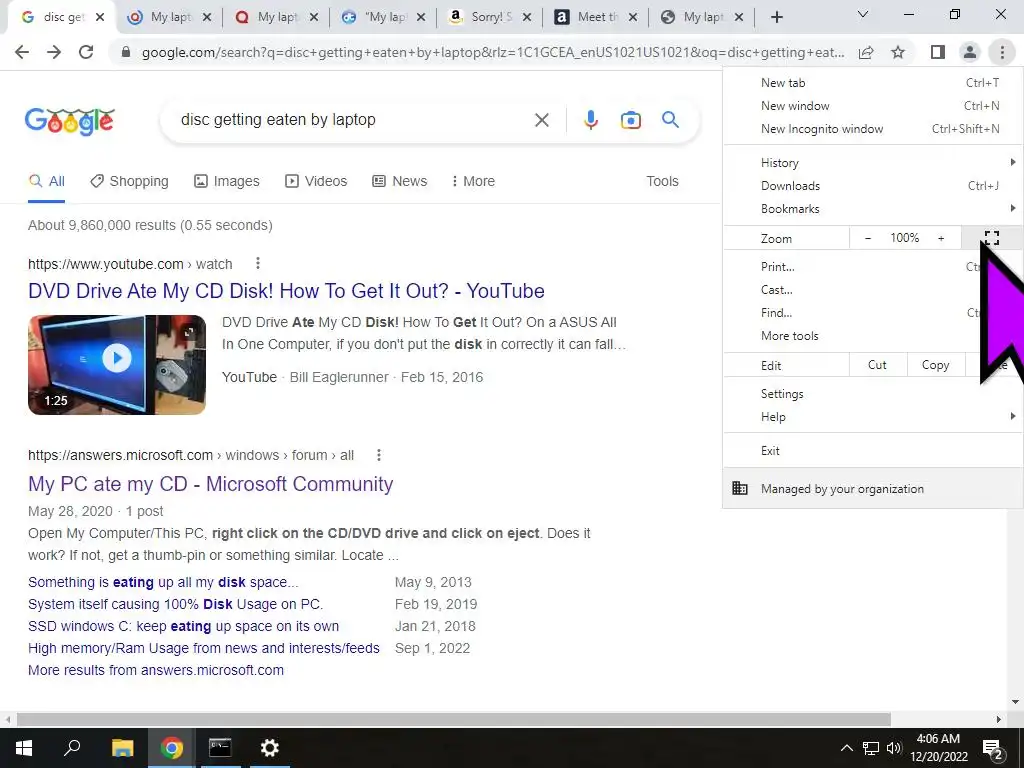1024x768 pixels.
Task: Submit search with the magnifier icon
Action: [670, 120]
